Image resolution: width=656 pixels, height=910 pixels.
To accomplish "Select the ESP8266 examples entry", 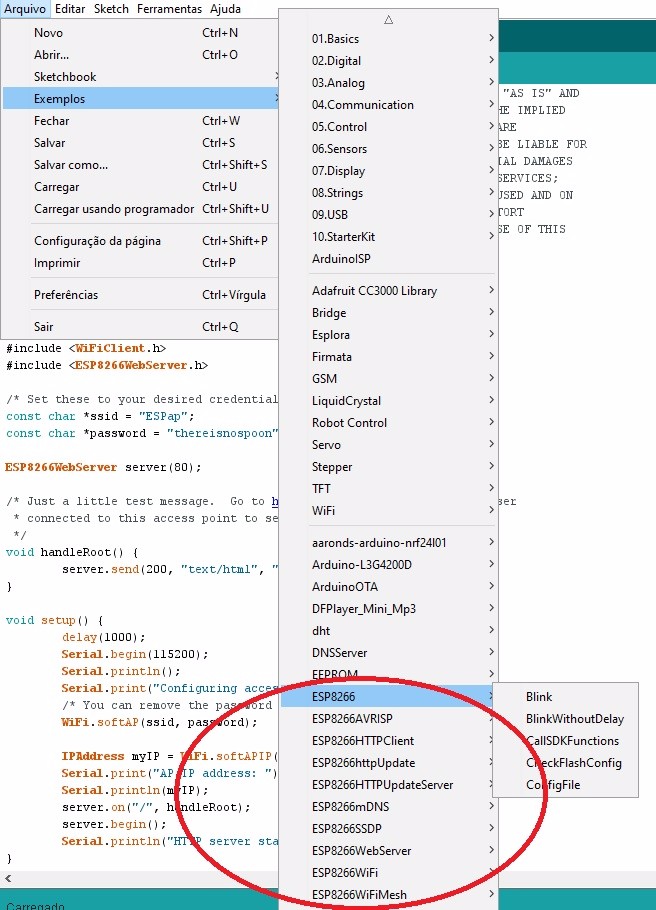I will [388, 696].
